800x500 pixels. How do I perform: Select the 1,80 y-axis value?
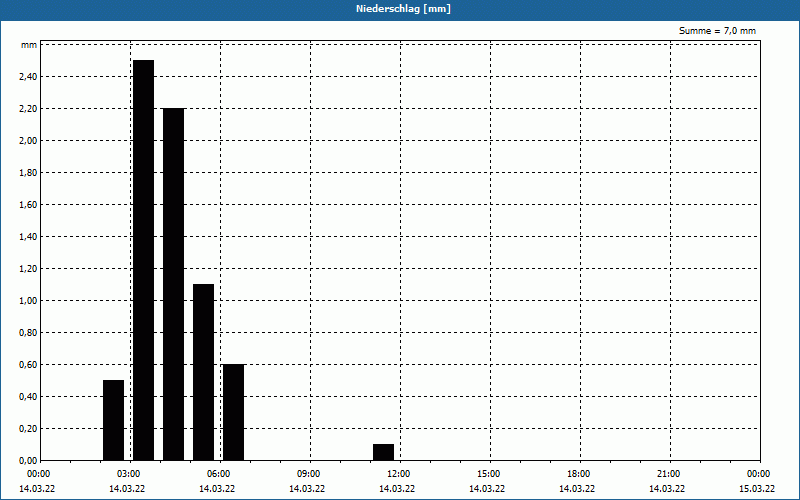coord(28,173)
